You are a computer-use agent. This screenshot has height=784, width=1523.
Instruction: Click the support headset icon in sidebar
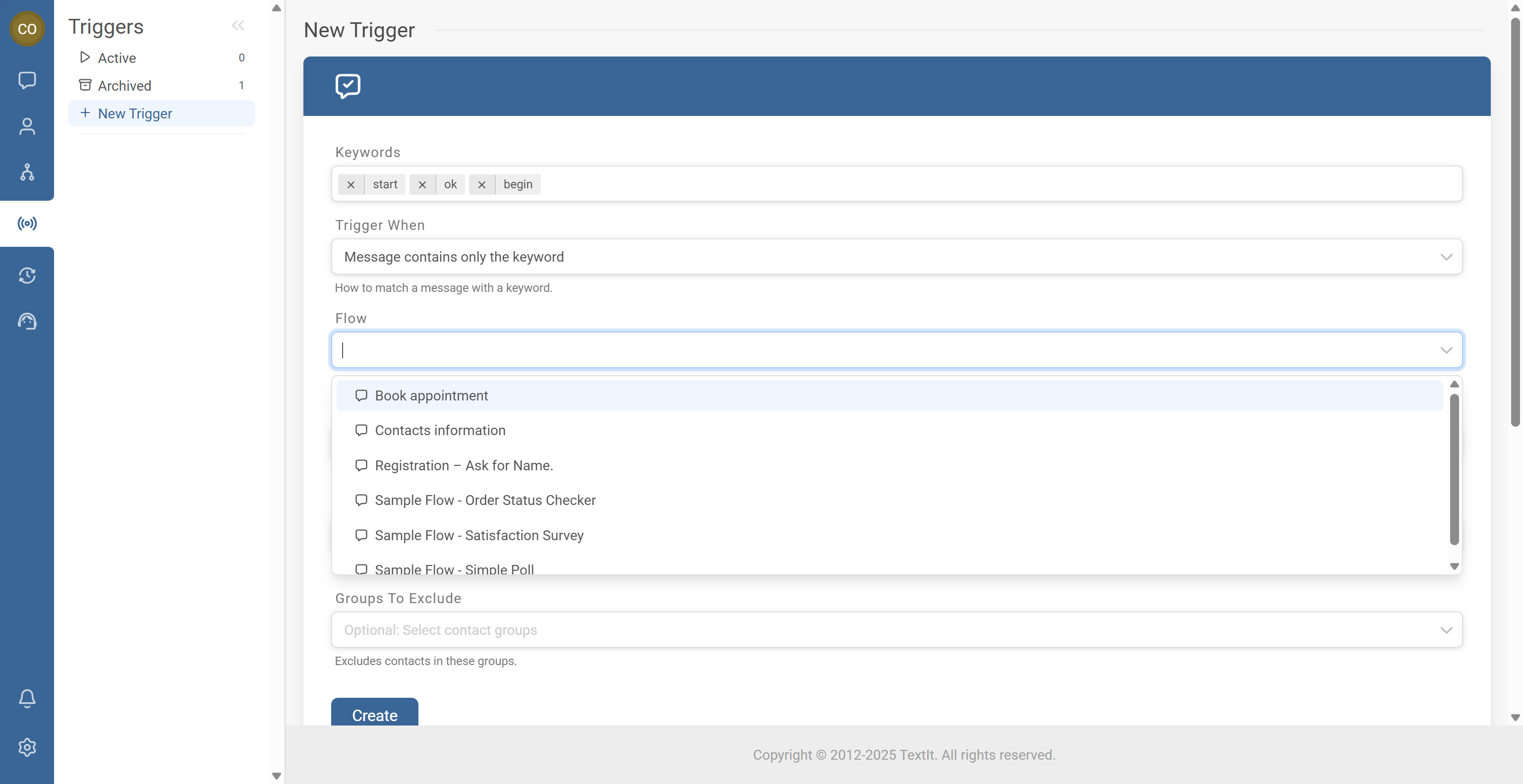coord(27,321)
